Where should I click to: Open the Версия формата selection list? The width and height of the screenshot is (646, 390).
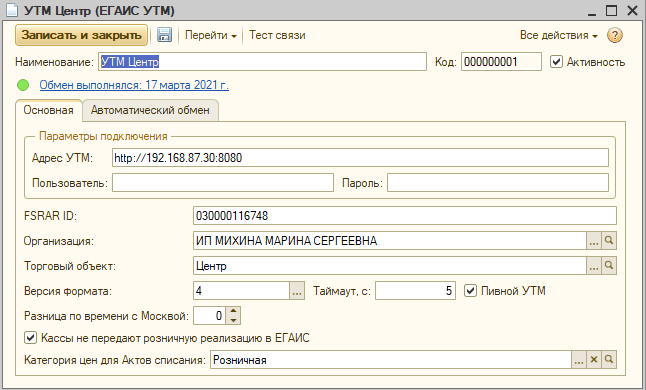(297, 291)
